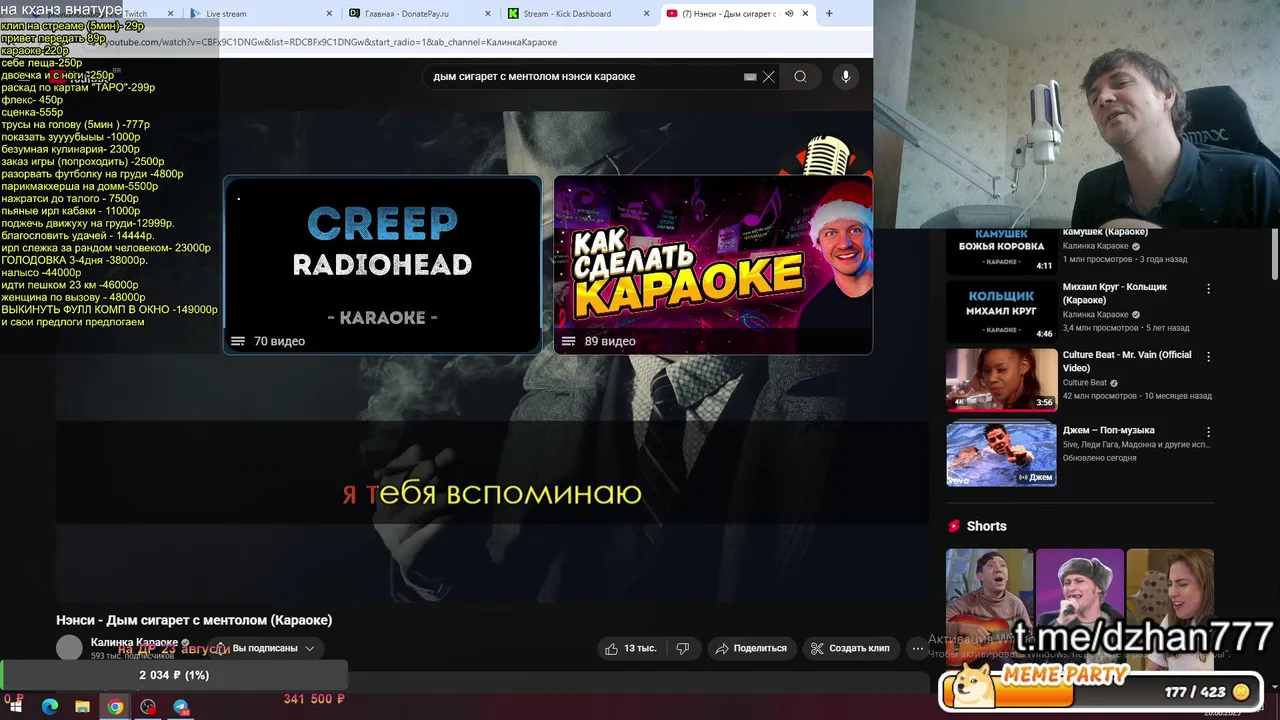Viewport: 1280px width, 720px height.
Task: Click the Калинка Караоке channel avatar
Action: pos(69,648)
